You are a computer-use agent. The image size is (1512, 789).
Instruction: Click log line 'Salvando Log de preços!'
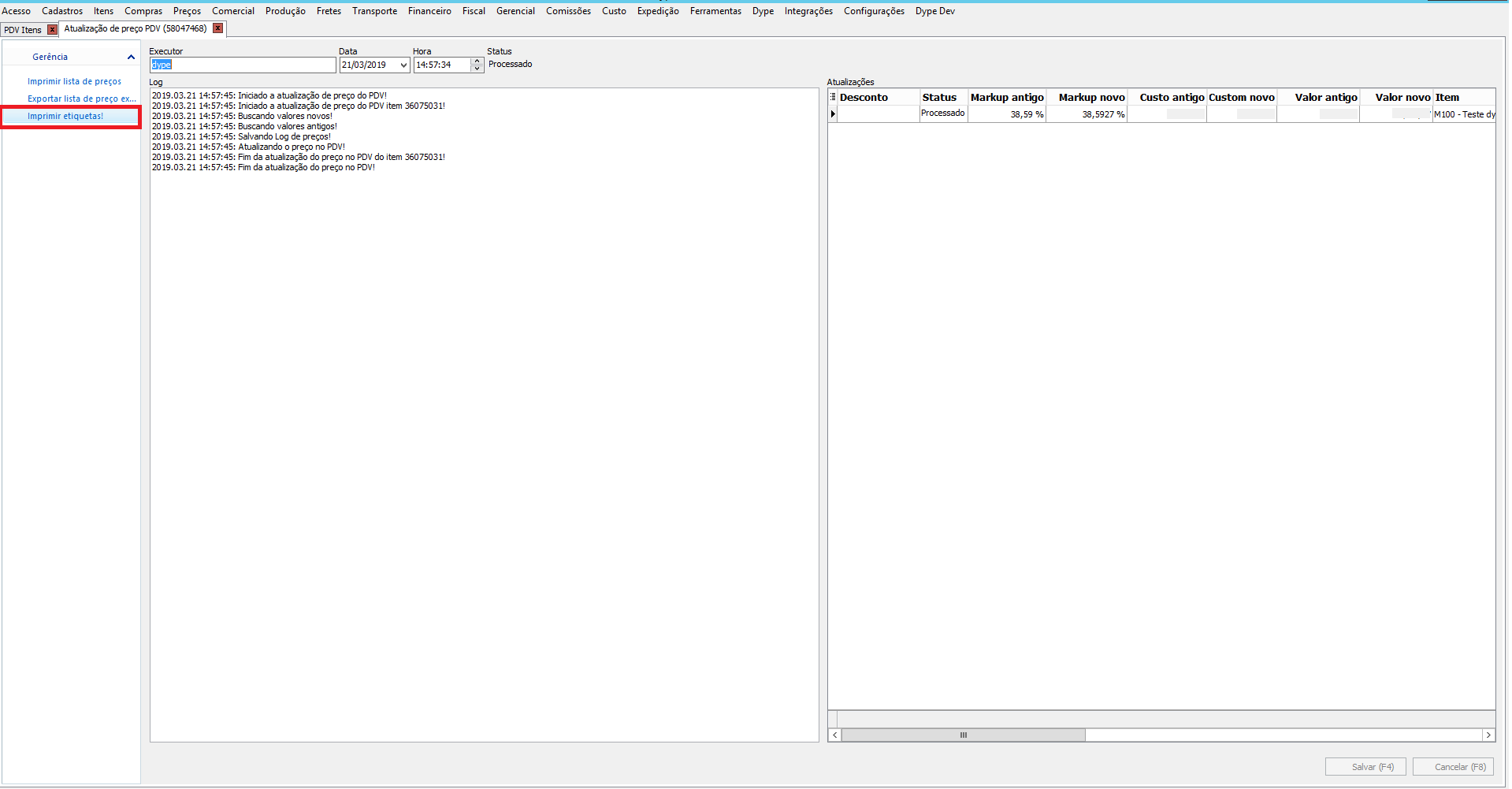click(x=241, y=136)
